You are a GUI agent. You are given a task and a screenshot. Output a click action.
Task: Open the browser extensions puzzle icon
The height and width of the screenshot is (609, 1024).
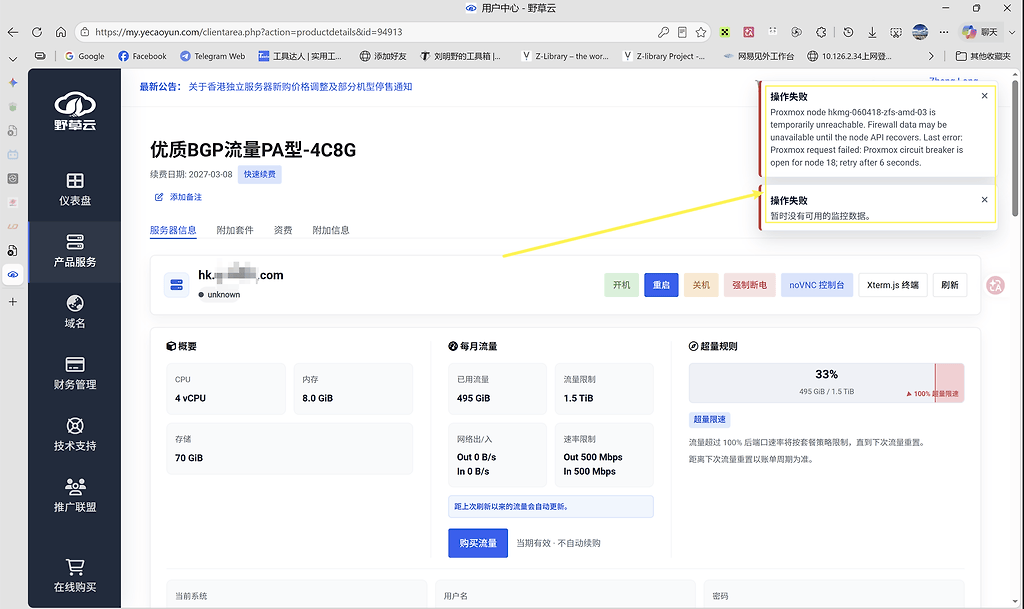coord(821,32)
